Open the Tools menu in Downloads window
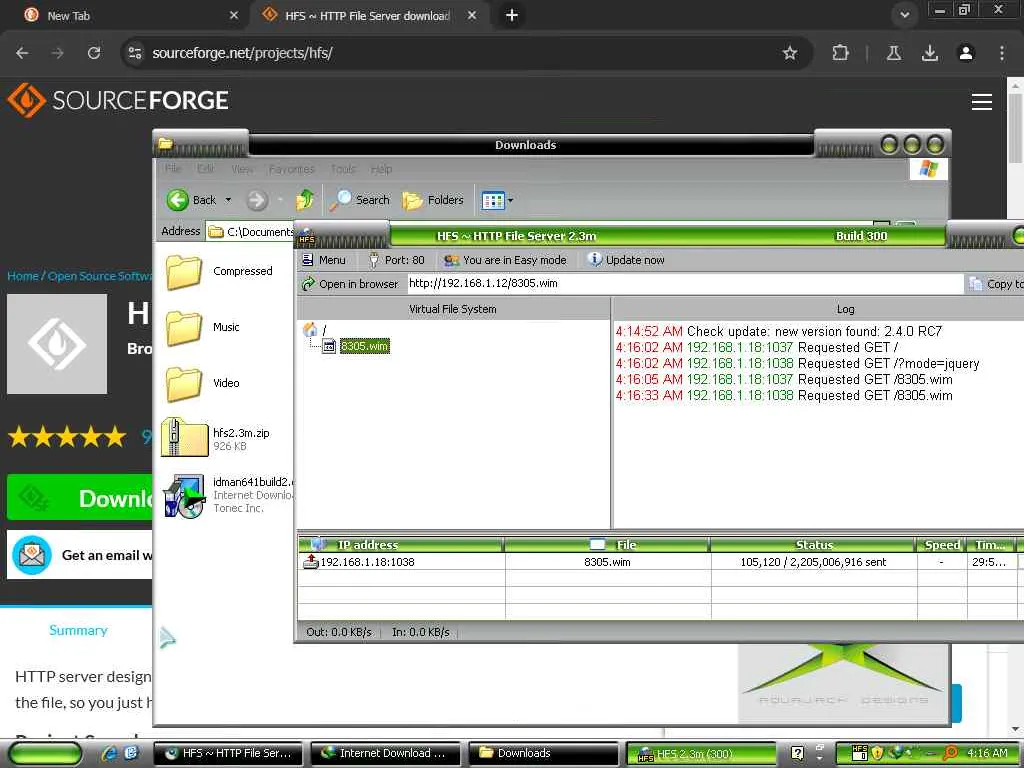 click(x=343, y=169)
